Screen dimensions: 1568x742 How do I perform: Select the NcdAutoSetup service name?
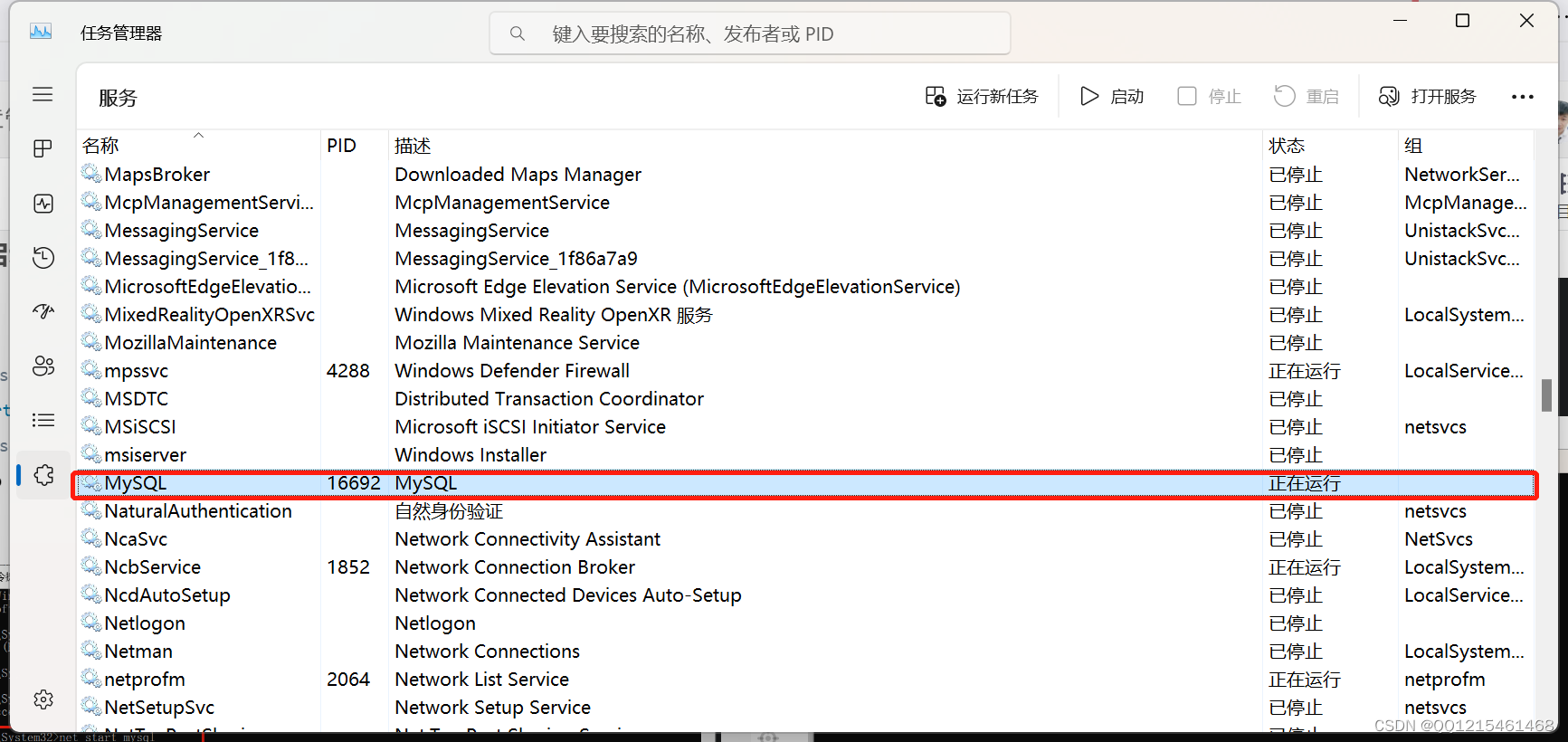(167, 595)
